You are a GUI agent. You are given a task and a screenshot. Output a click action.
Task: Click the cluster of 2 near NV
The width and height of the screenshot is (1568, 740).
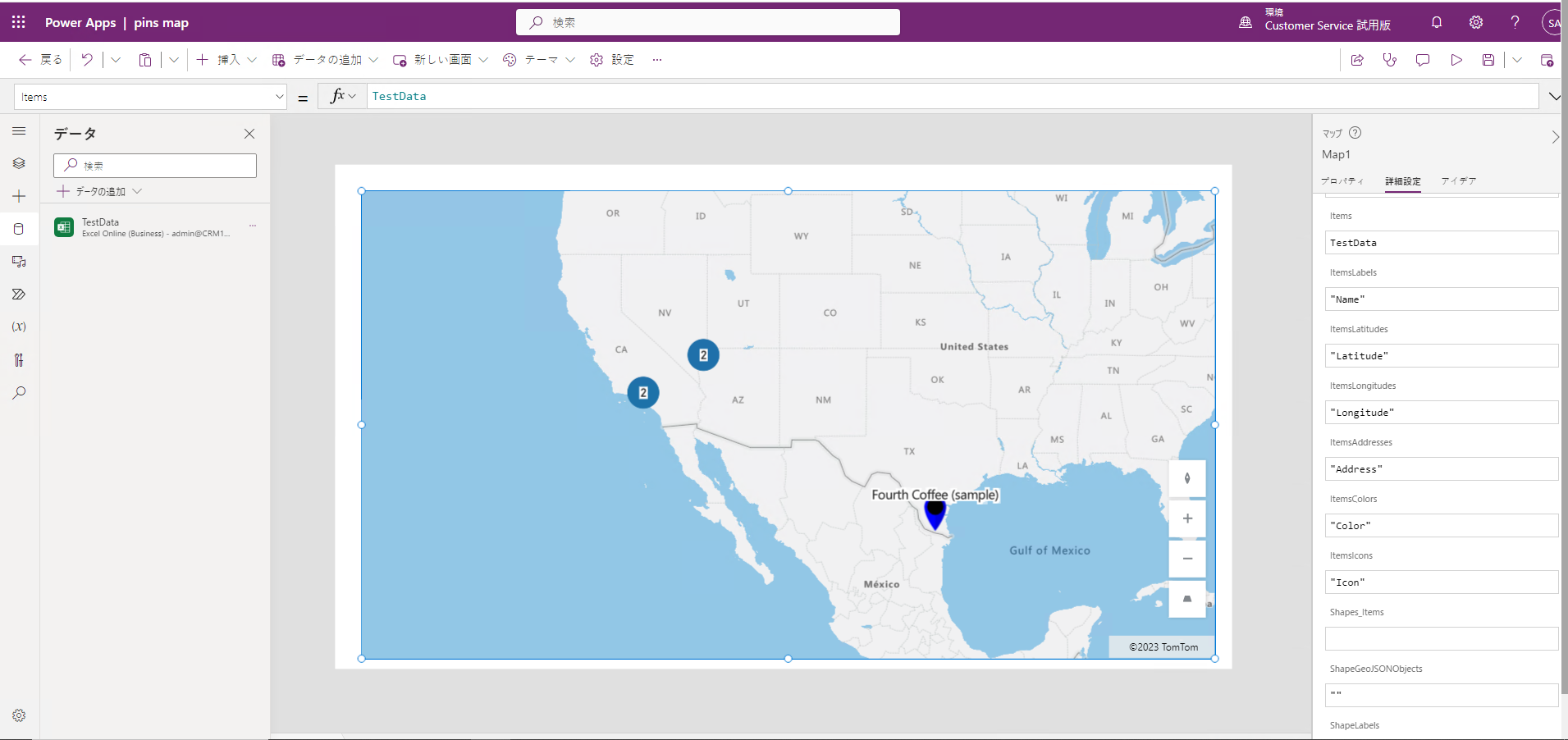703,355
